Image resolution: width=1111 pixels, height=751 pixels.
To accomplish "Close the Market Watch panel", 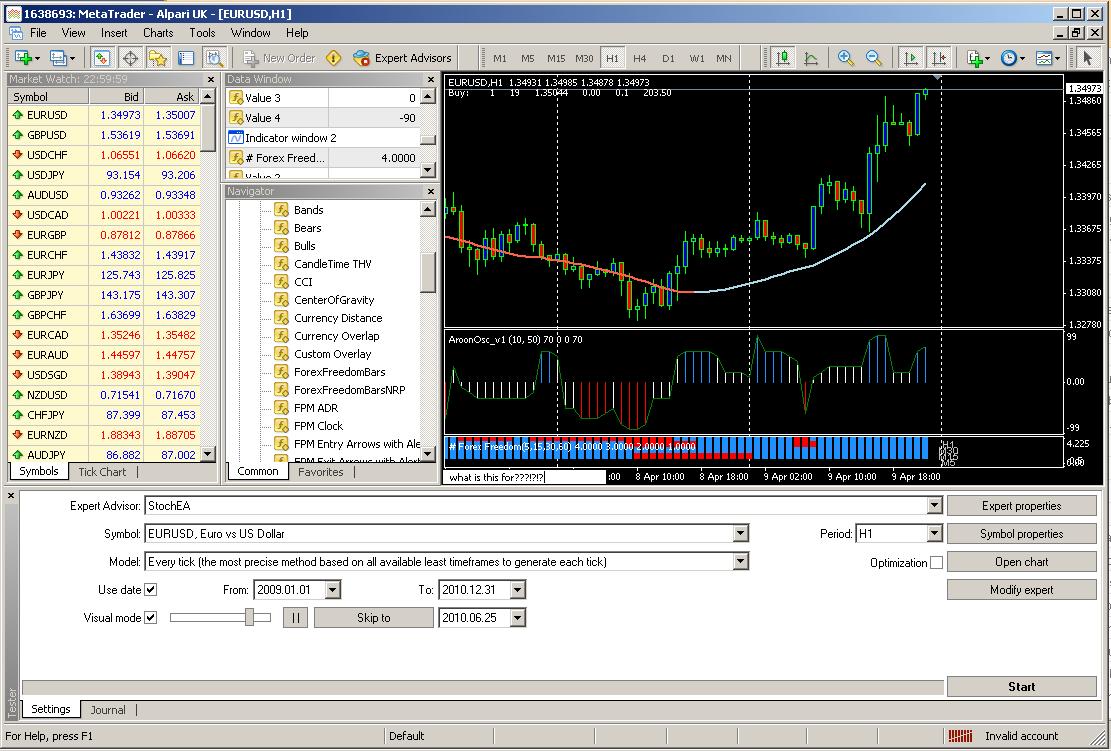I will 210,79.
